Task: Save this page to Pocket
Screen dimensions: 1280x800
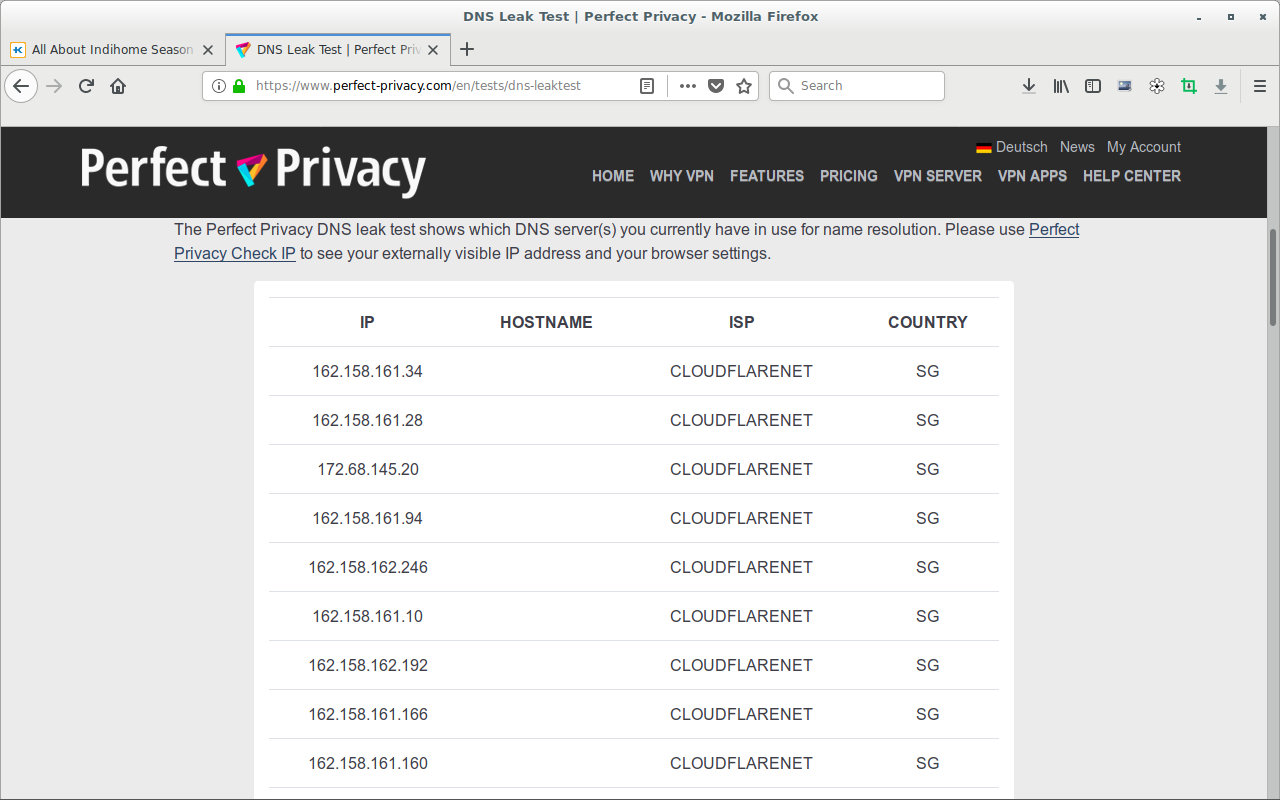Action: point(716,86)
